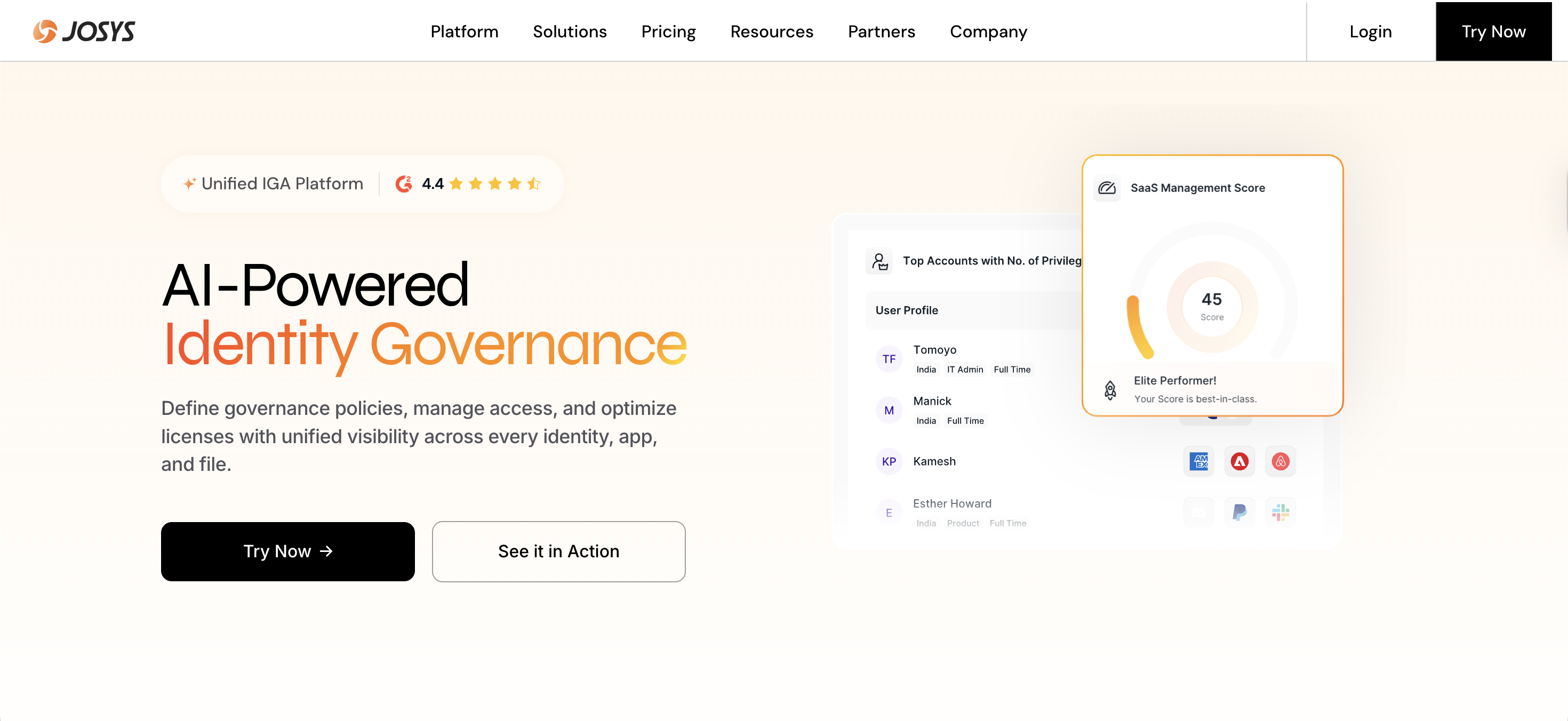Click the user crown icon near Top Accounts
1568x721 pixels.
pyautogui.click(x=879, y=261)
